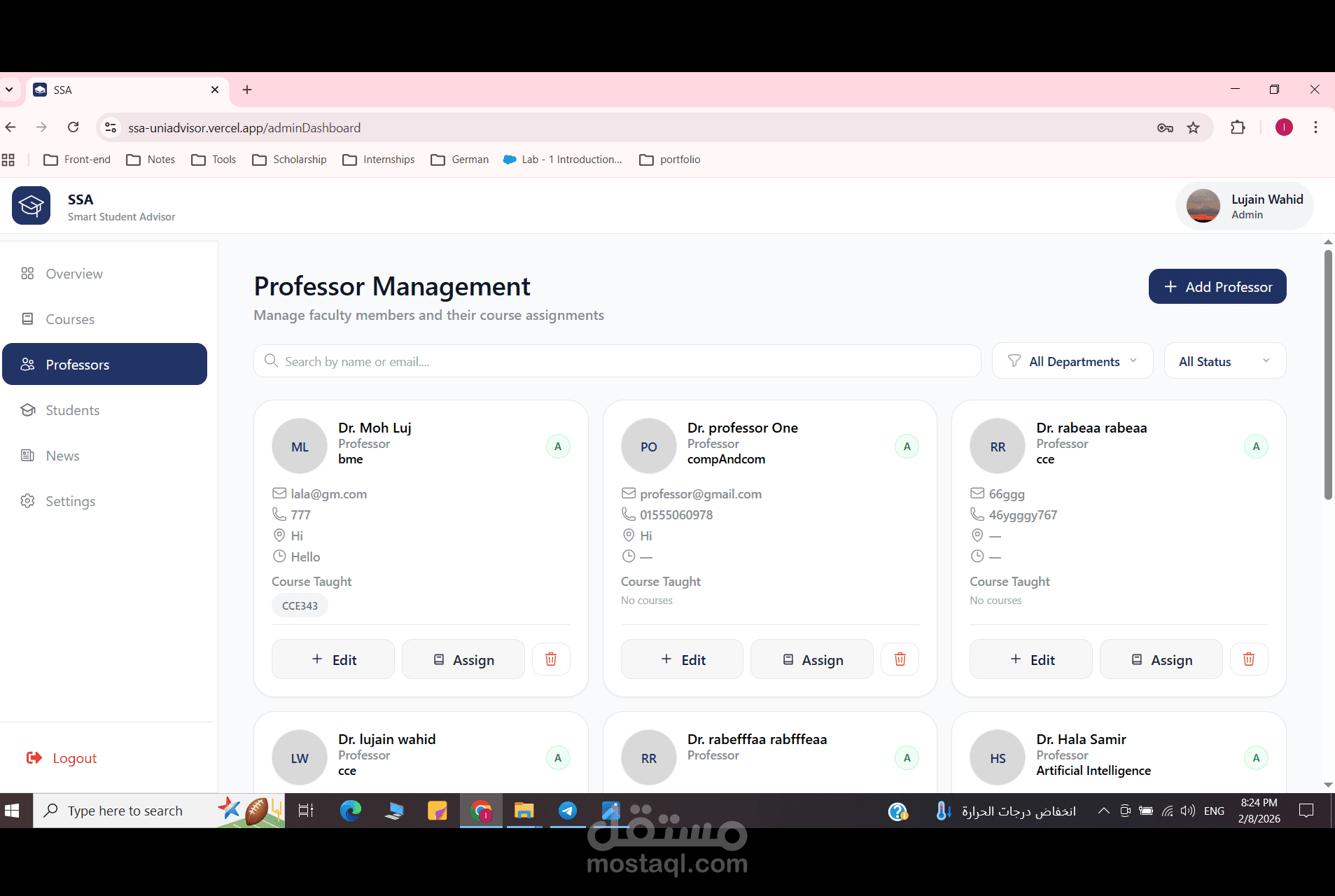Image resolution: width=1335 pixels, height=896 pixels.
Task: Click the status badge A on Dr. lujain wahid
Action: tap(558, 758)
